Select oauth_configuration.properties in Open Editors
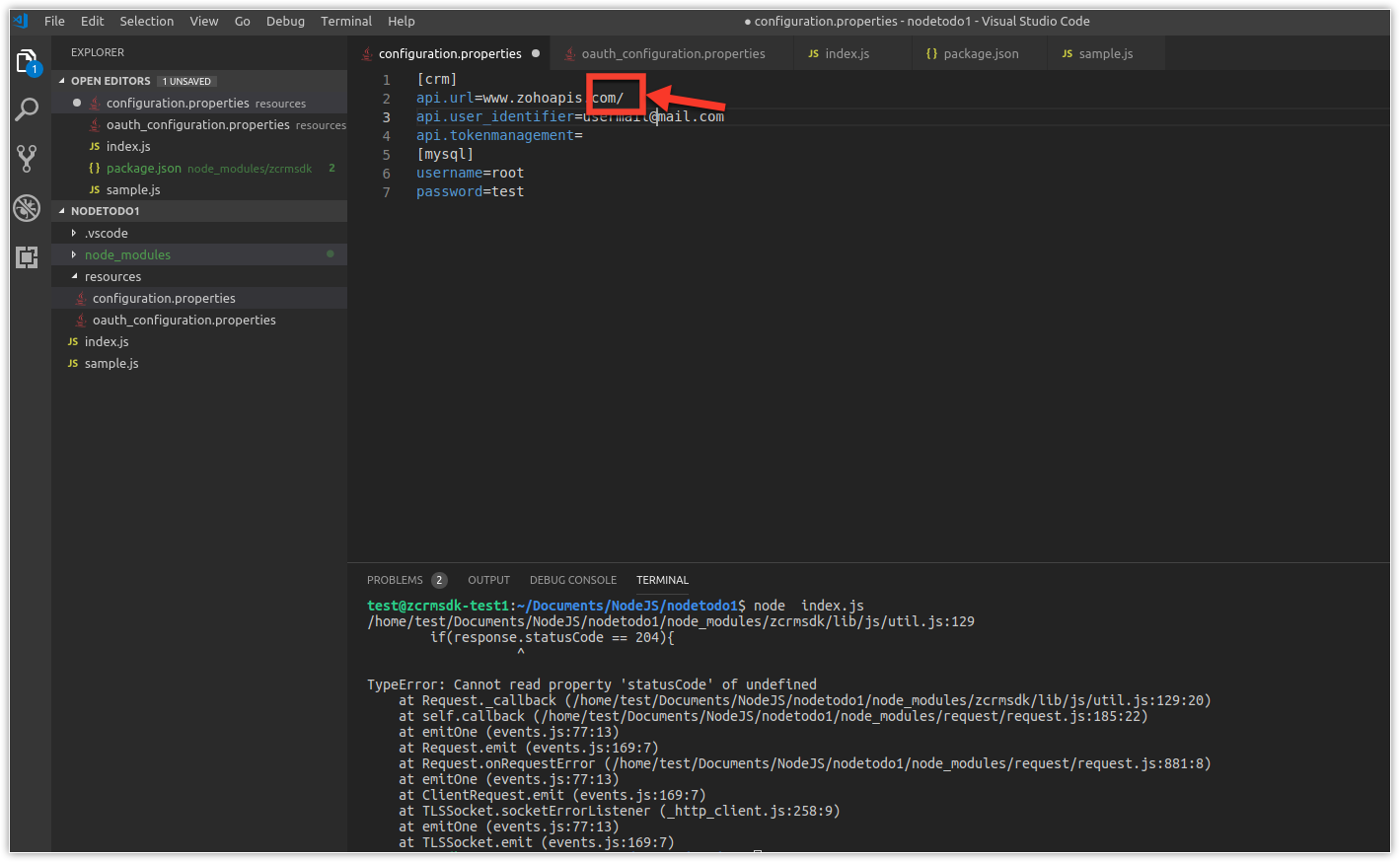1400x862 pixels. tap(199, 124)
